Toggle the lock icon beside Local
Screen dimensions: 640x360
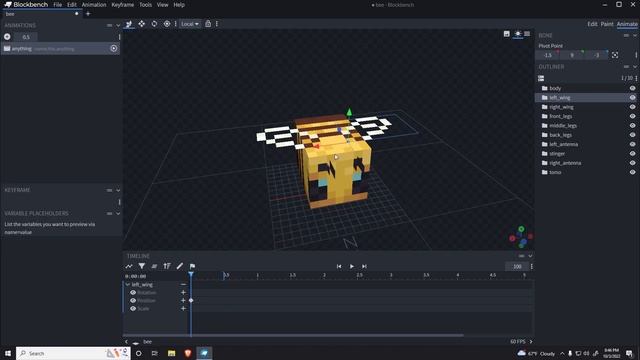click(208, 24)
